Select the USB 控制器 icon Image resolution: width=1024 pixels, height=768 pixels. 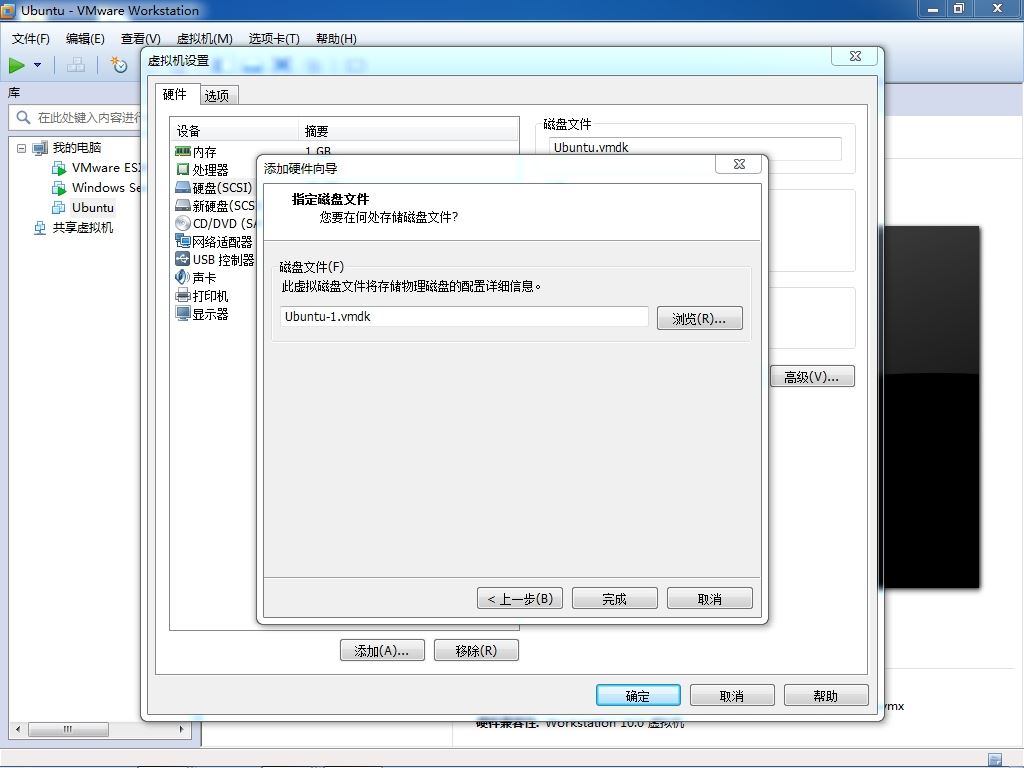point(183,259)
